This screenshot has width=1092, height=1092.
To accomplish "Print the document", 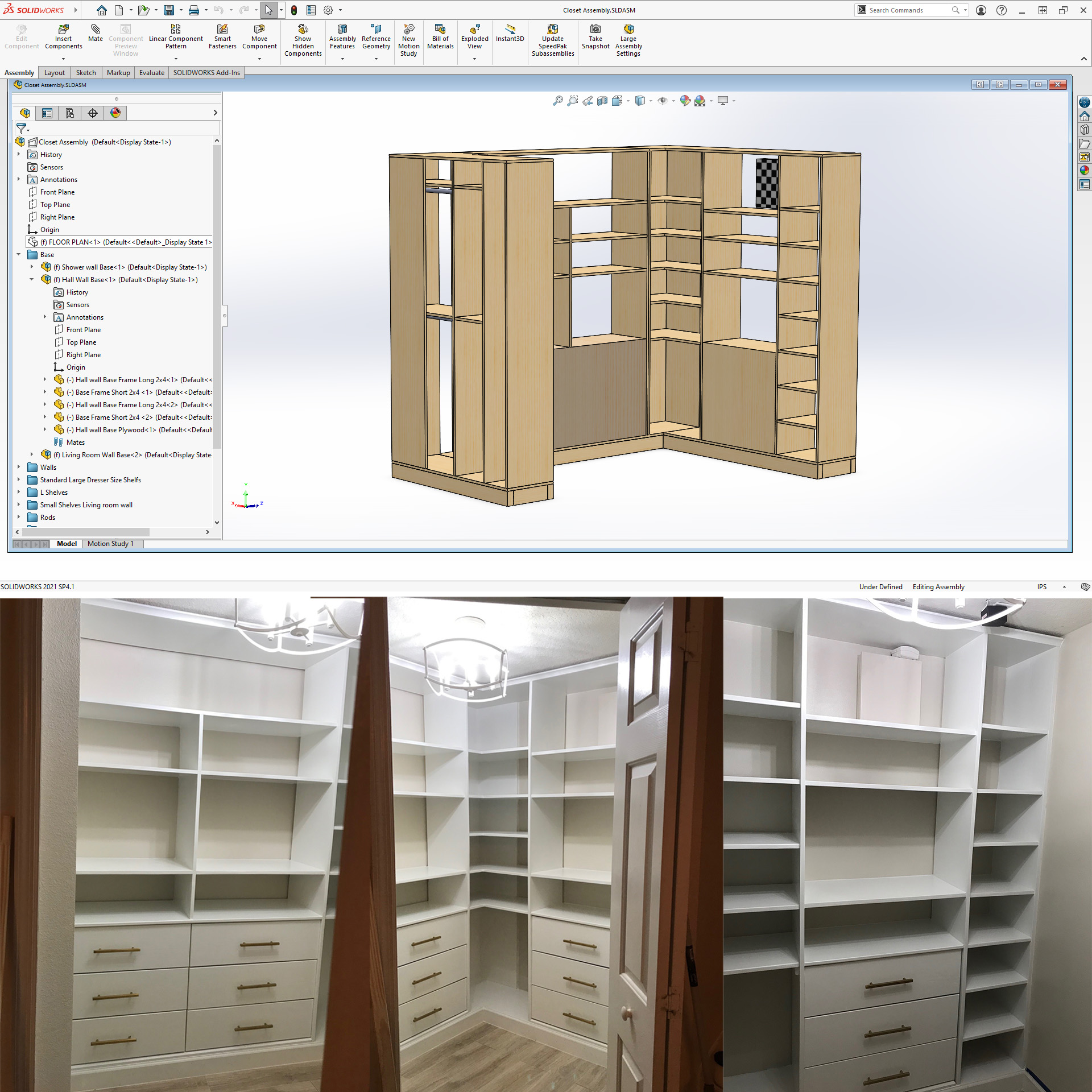I will pyautogui.click(x=194, y=10).
